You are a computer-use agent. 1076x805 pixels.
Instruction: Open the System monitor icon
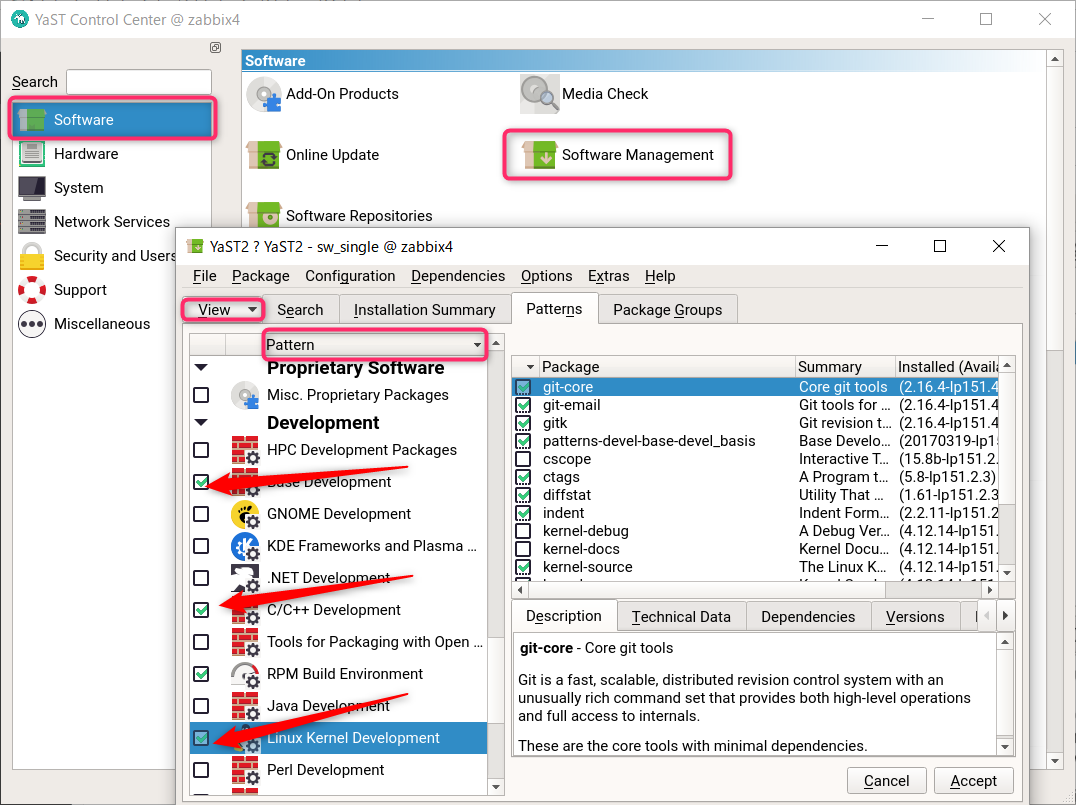pos(32,187)
